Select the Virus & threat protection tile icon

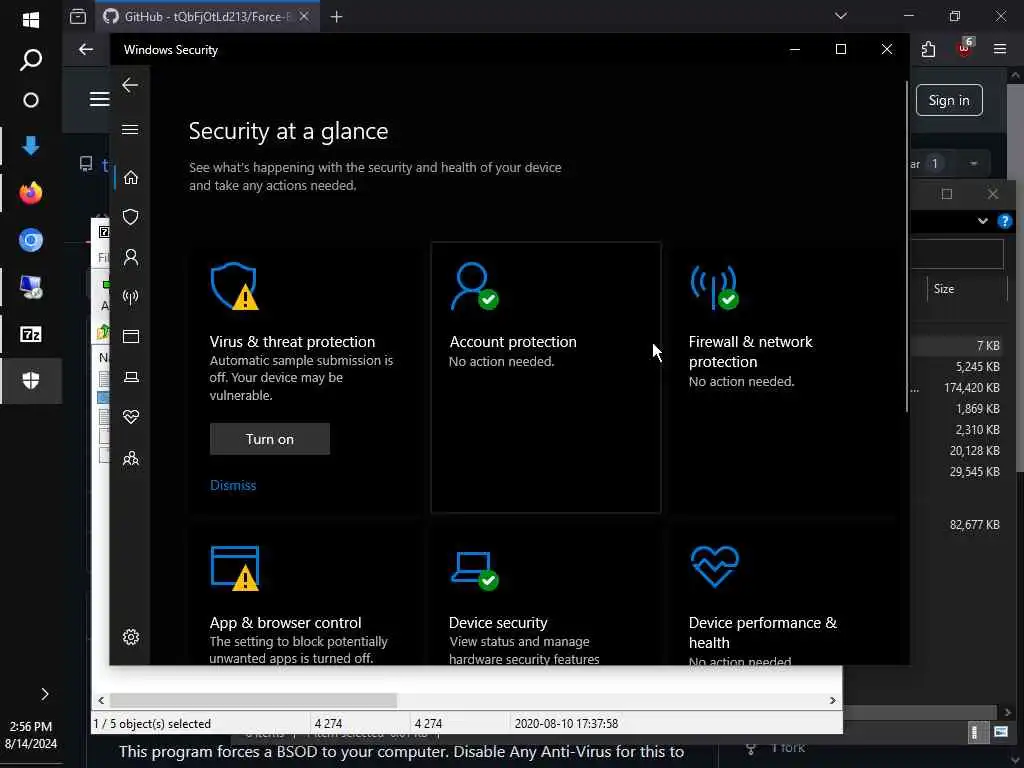click(x=234, y=286)
